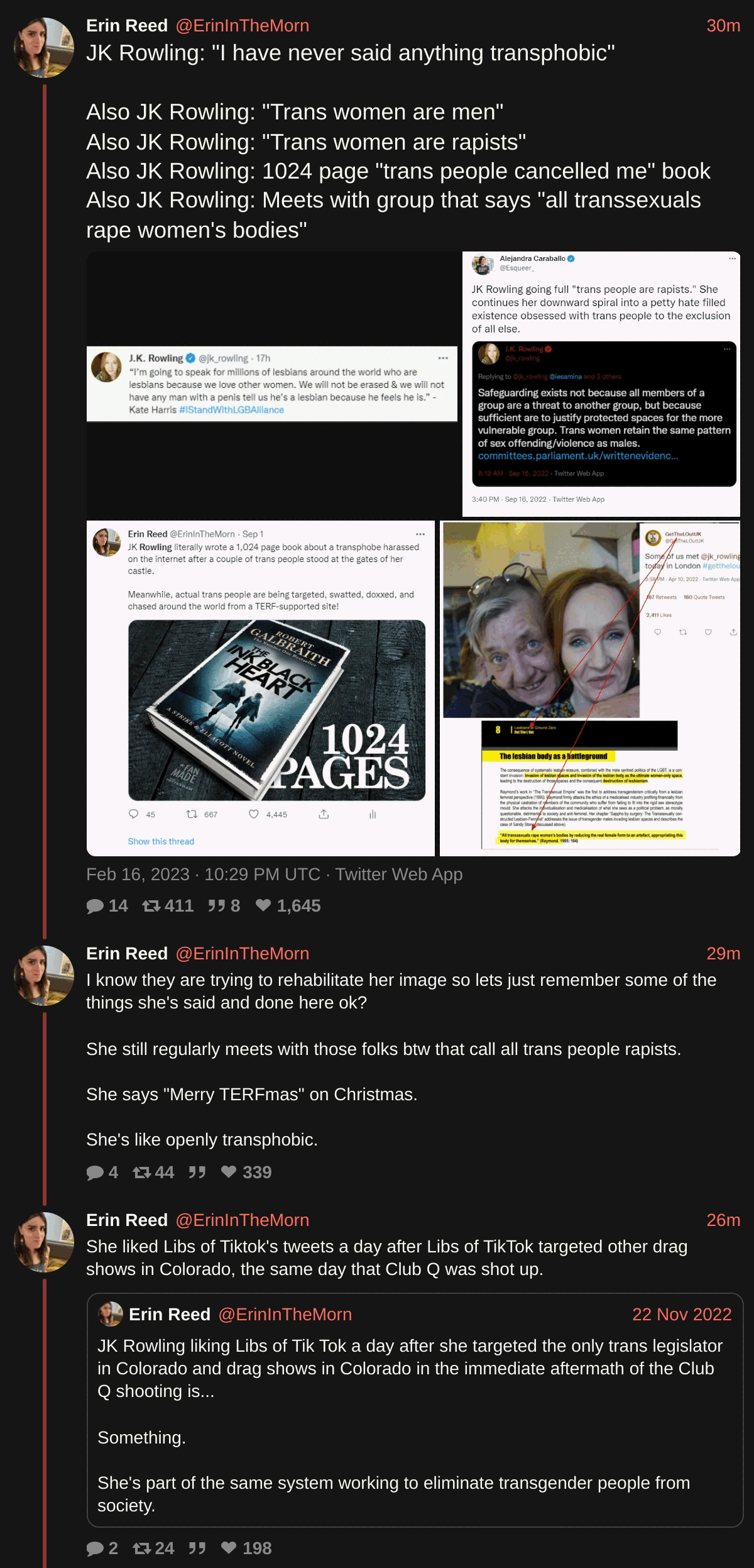Viewport: 754px width, 1568px height.
Task: Open the Ink Black Heart 1024 pages image
Action: click(261, 688)
